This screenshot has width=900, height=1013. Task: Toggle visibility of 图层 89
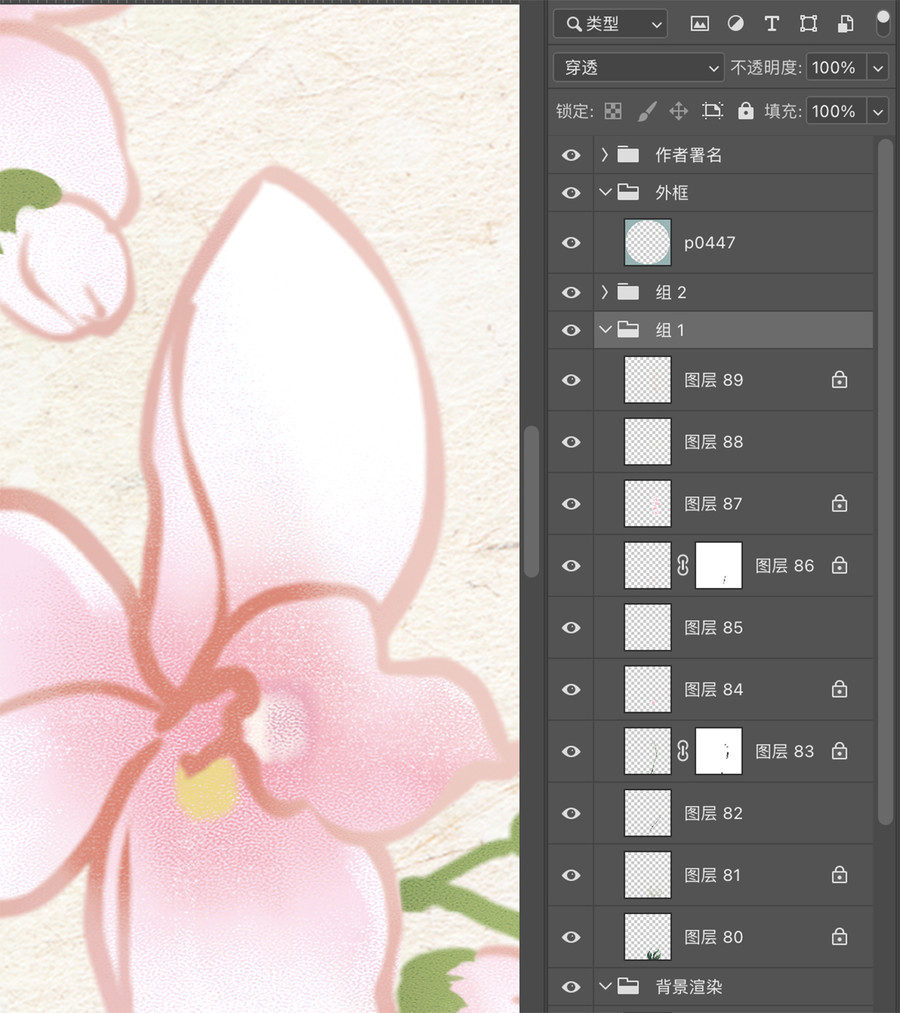pyautogui.click(x=570, y=380)
